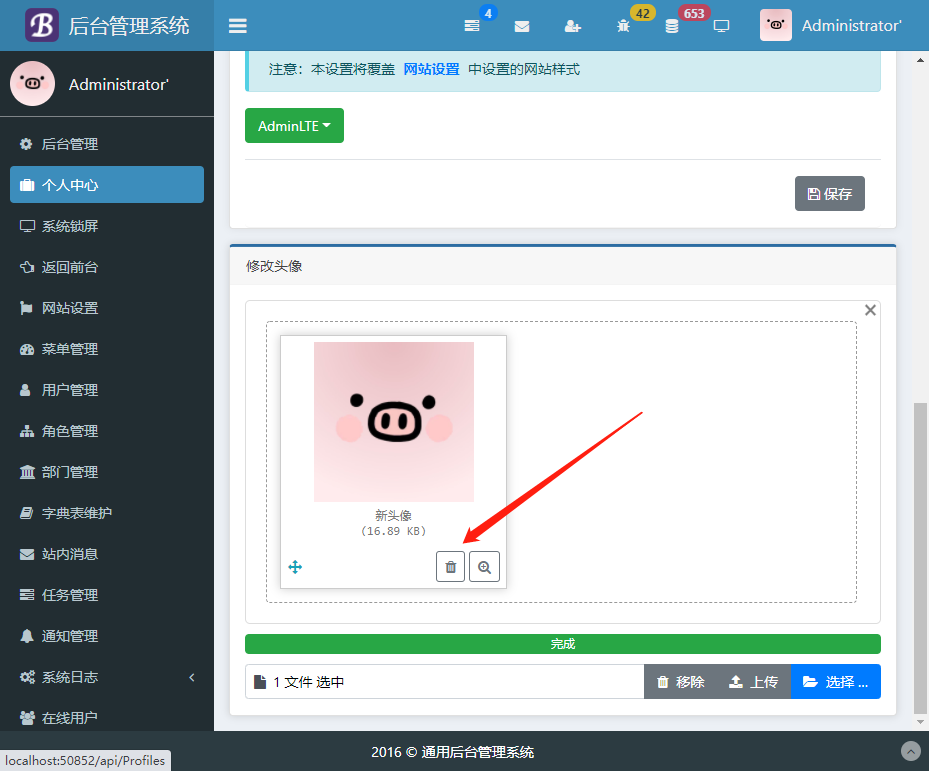The width and height of the screenshot is (929, 771).
Task: Click the back-to-top arrow in footer
Action: pos(911,751)
